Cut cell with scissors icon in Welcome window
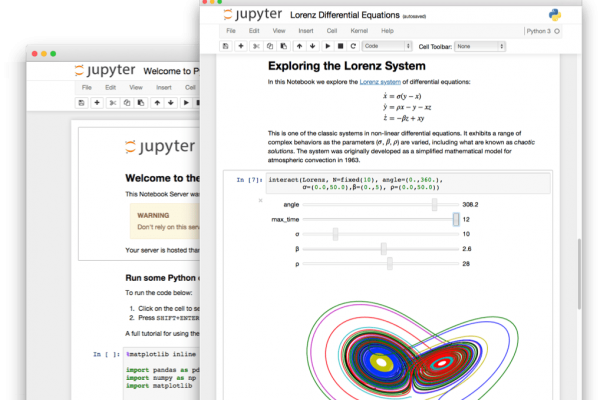The image size is (600, 400). [x=112, y=103]
